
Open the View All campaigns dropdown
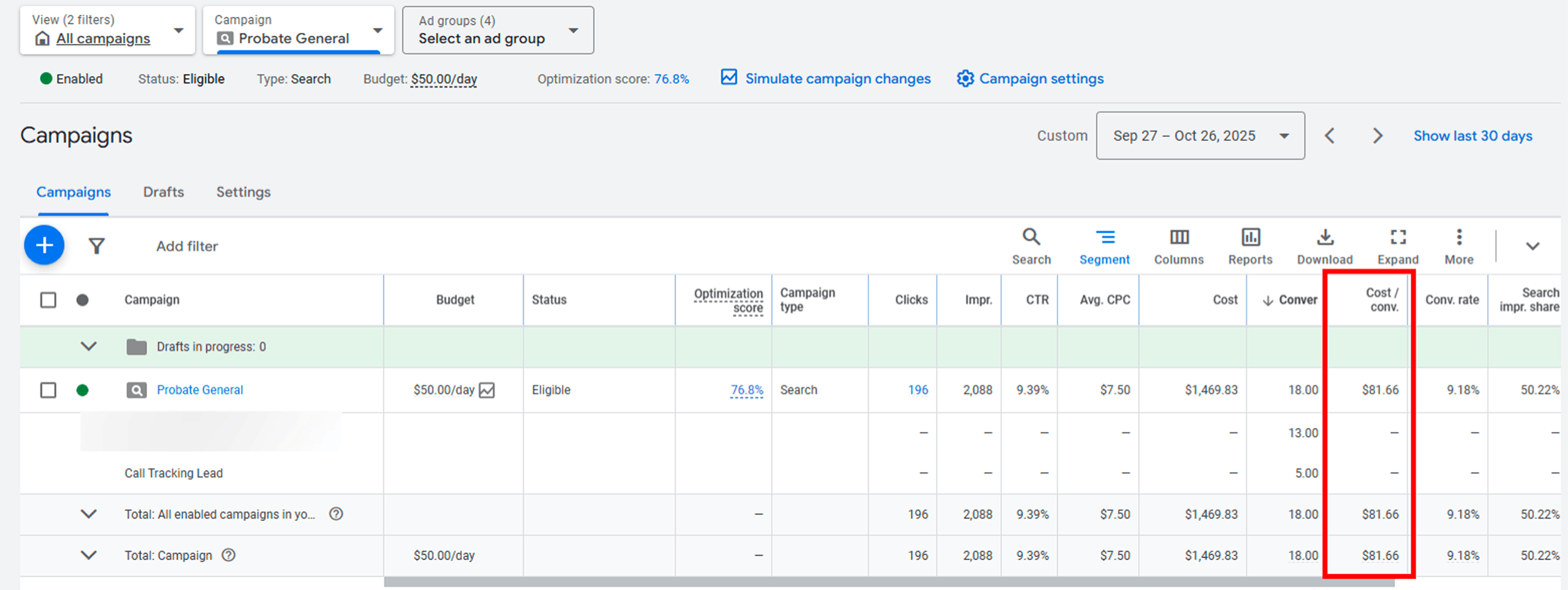[x=107, y=31]
